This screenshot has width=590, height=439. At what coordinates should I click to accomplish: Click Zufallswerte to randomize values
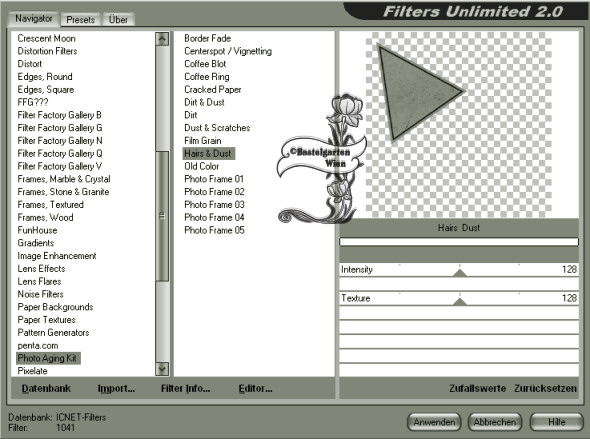[x=477, y=388]
